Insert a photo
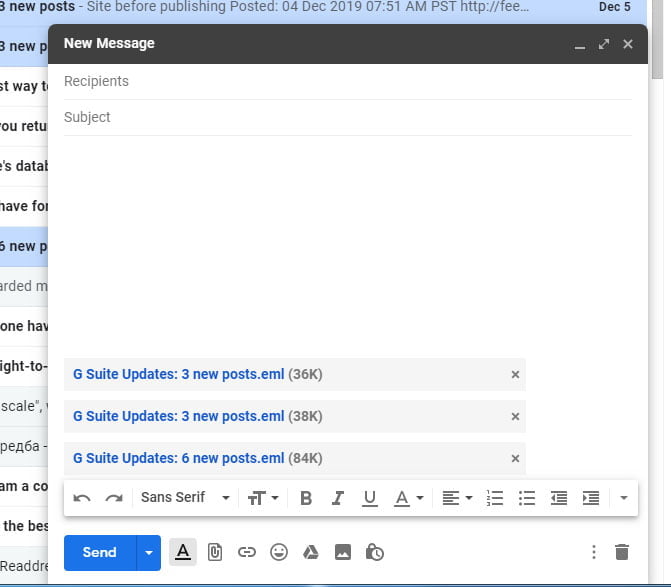Viewport: 671px width, 587px height. [343, 552]
